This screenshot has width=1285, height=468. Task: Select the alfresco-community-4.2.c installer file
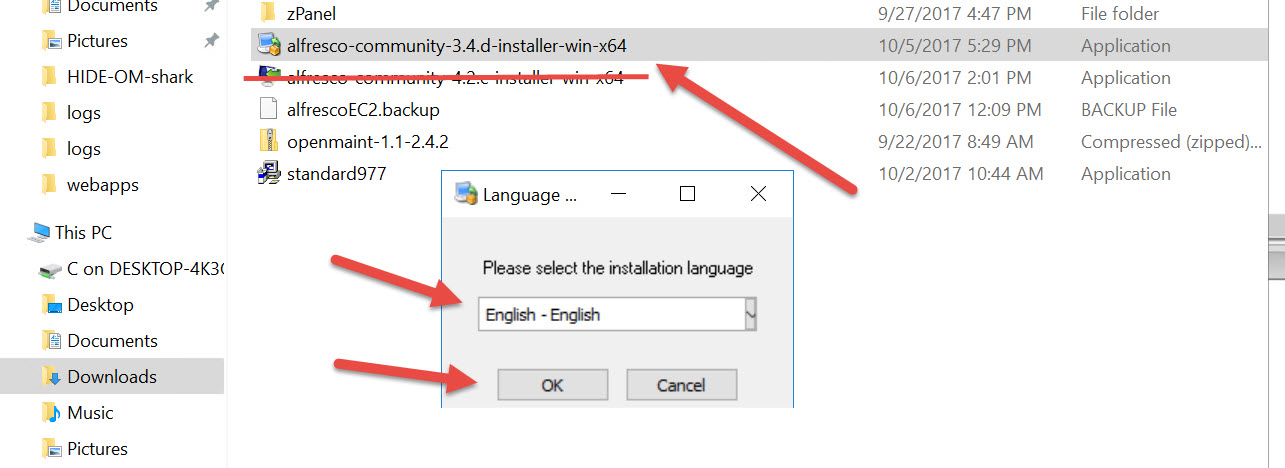click(455, 78)
